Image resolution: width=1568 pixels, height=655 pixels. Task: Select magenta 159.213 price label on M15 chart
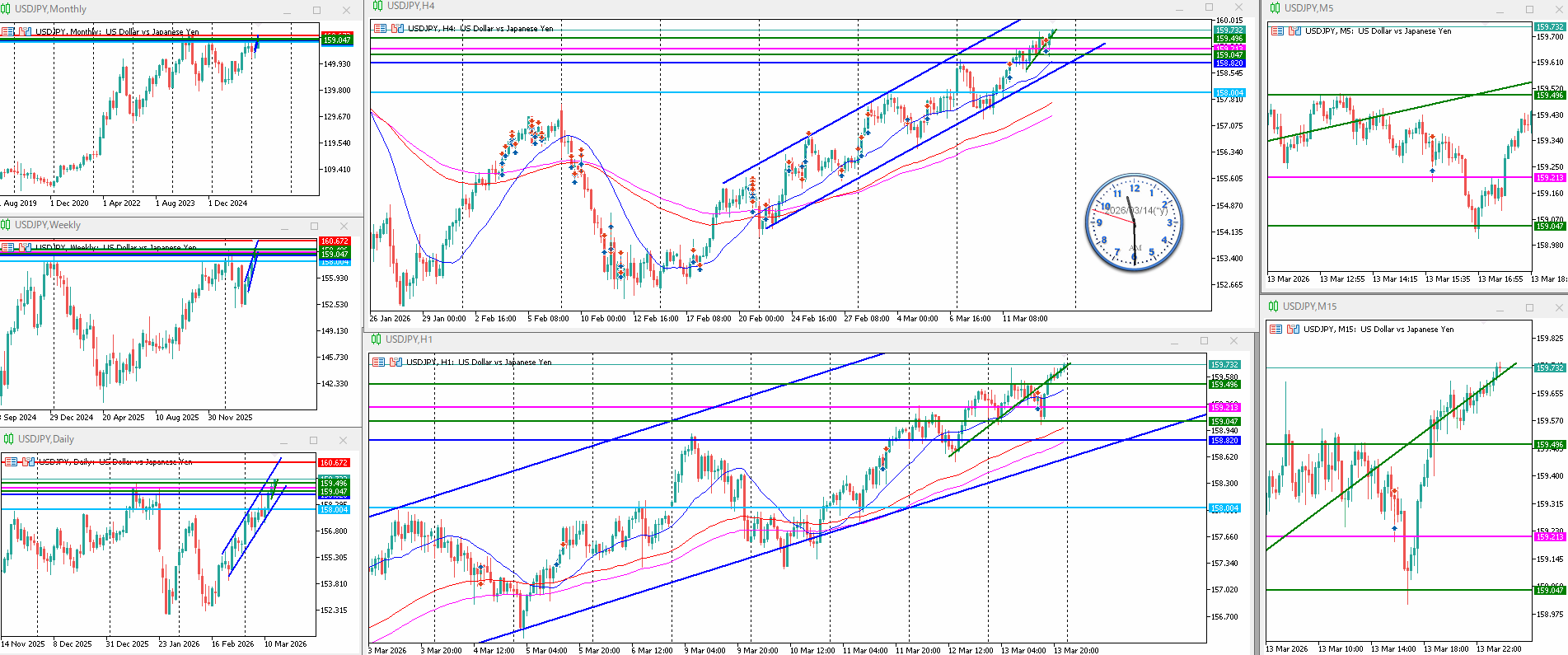pos(1549,537)
